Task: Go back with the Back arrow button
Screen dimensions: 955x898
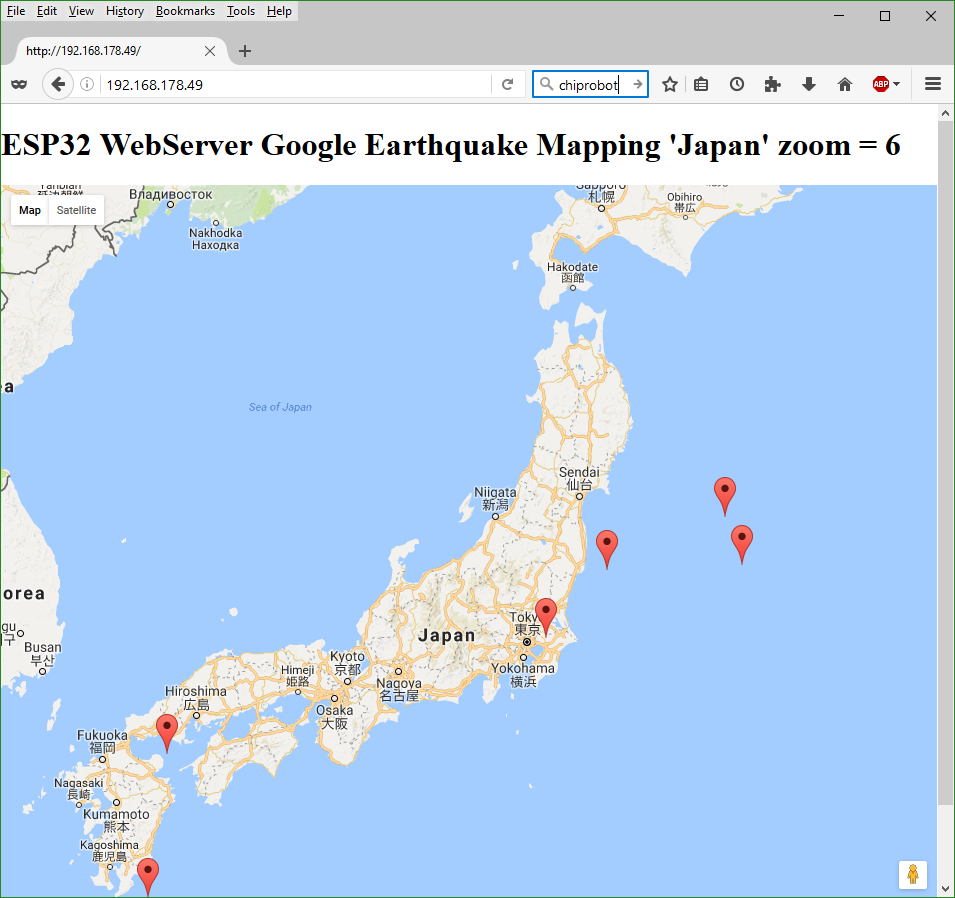Action: 58,84
